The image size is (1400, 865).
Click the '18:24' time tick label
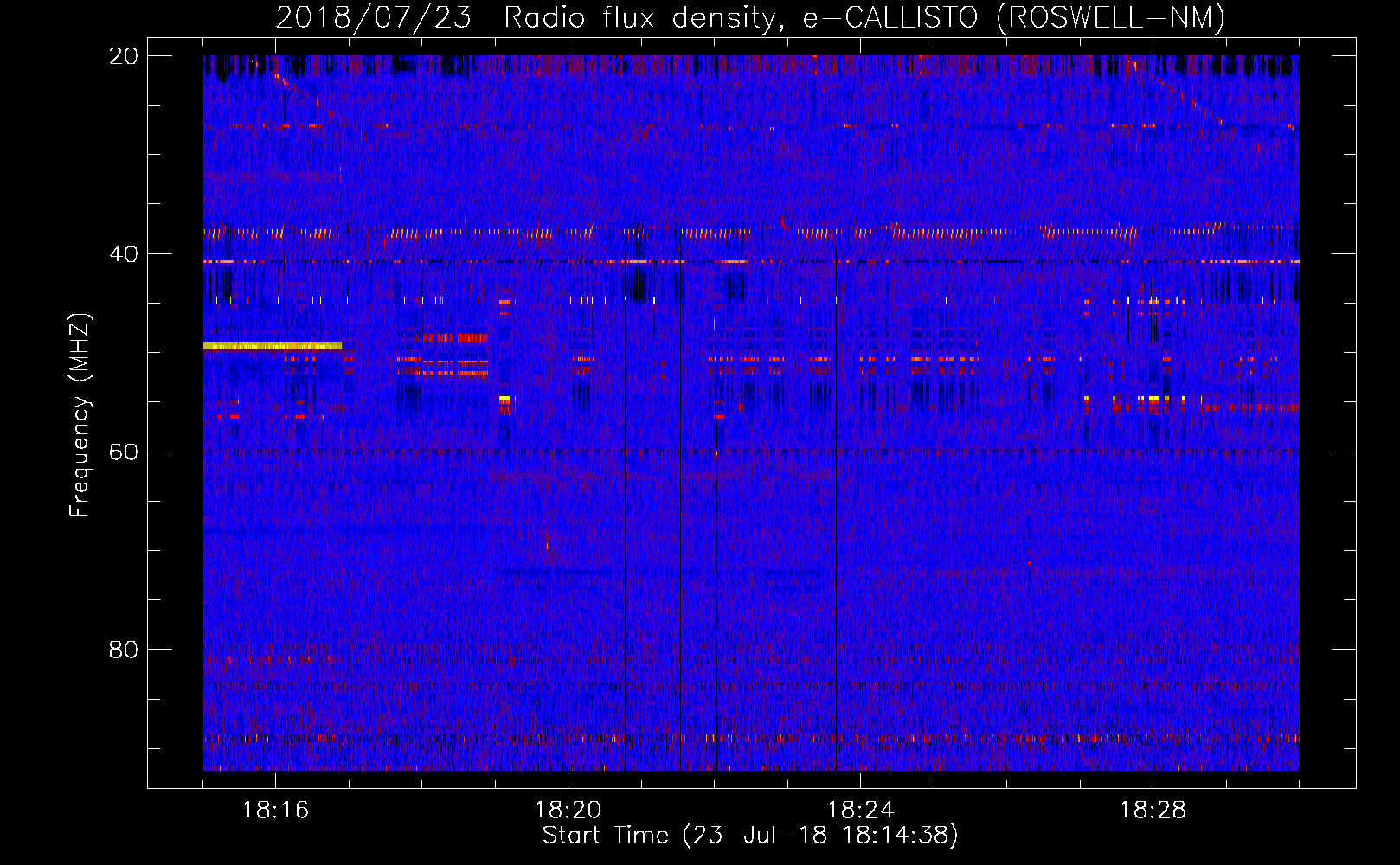tap(860, 811)
